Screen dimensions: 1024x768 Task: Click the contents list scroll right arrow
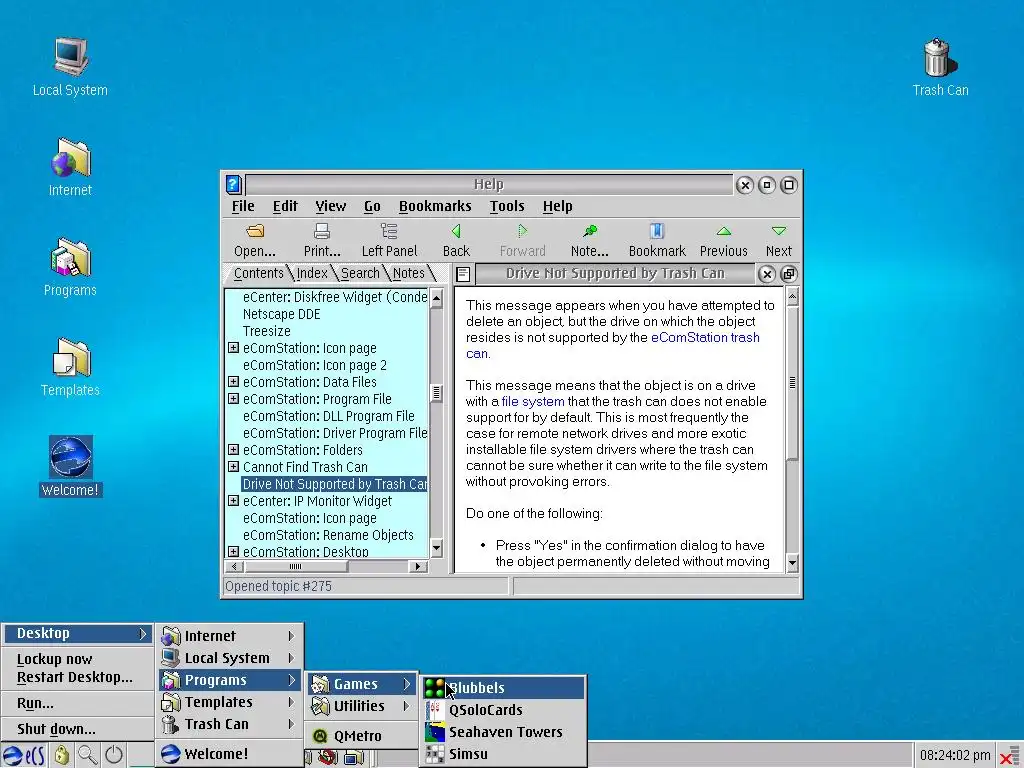418,566
